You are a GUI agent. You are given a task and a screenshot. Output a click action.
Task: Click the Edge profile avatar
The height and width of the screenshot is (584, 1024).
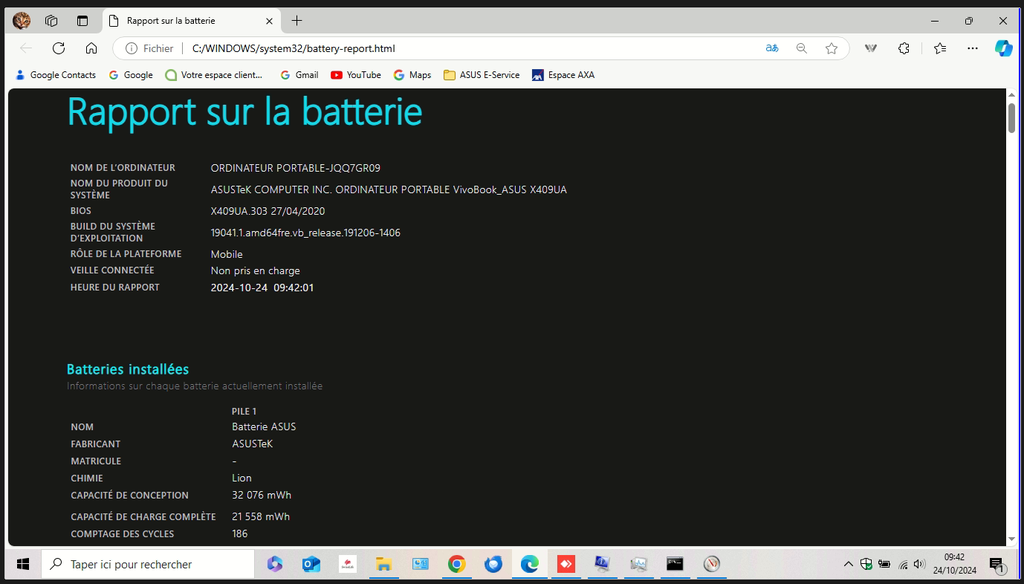(x=22, y=21)
